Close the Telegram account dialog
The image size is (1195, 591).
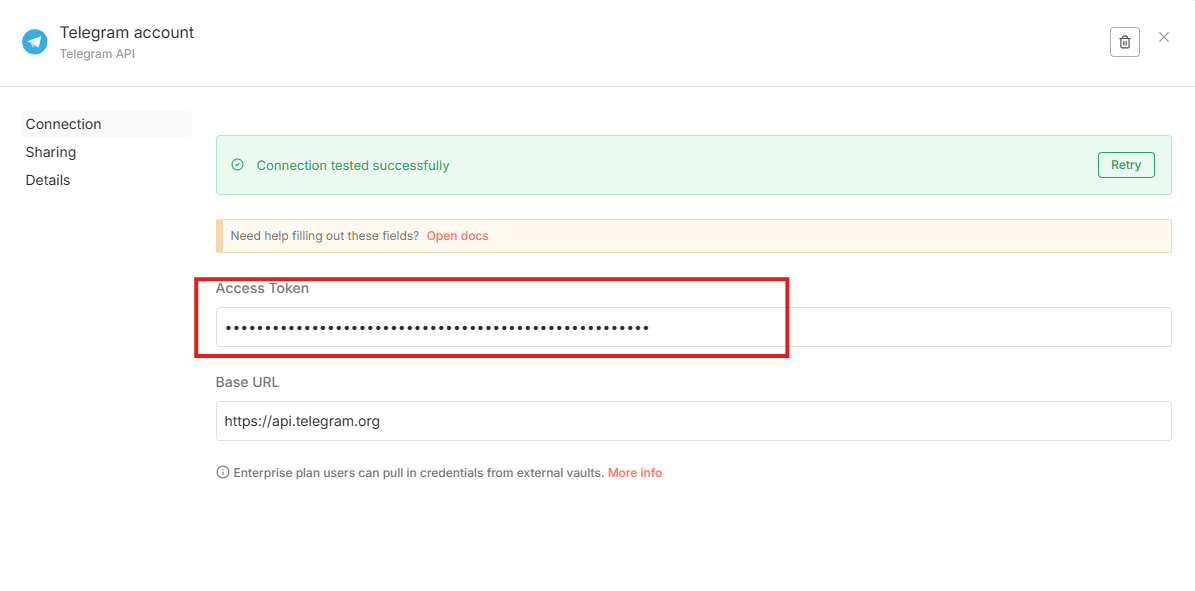point(1164,37)
